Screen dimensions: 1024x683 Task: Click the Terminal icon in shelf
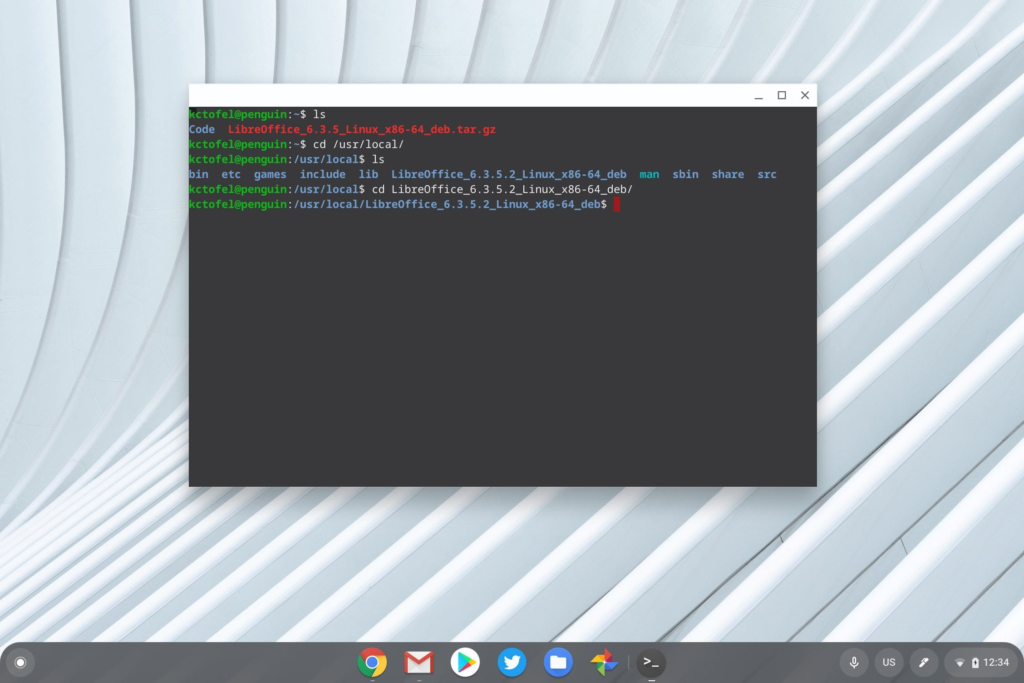tap(651, 662)
